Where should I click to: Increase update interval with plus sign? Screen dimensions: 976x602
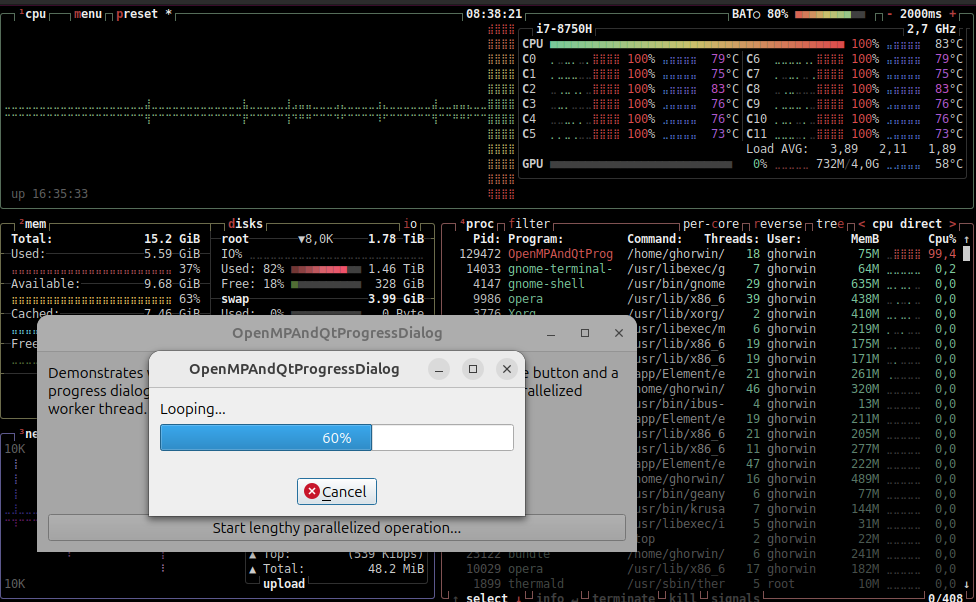[966, 14]
